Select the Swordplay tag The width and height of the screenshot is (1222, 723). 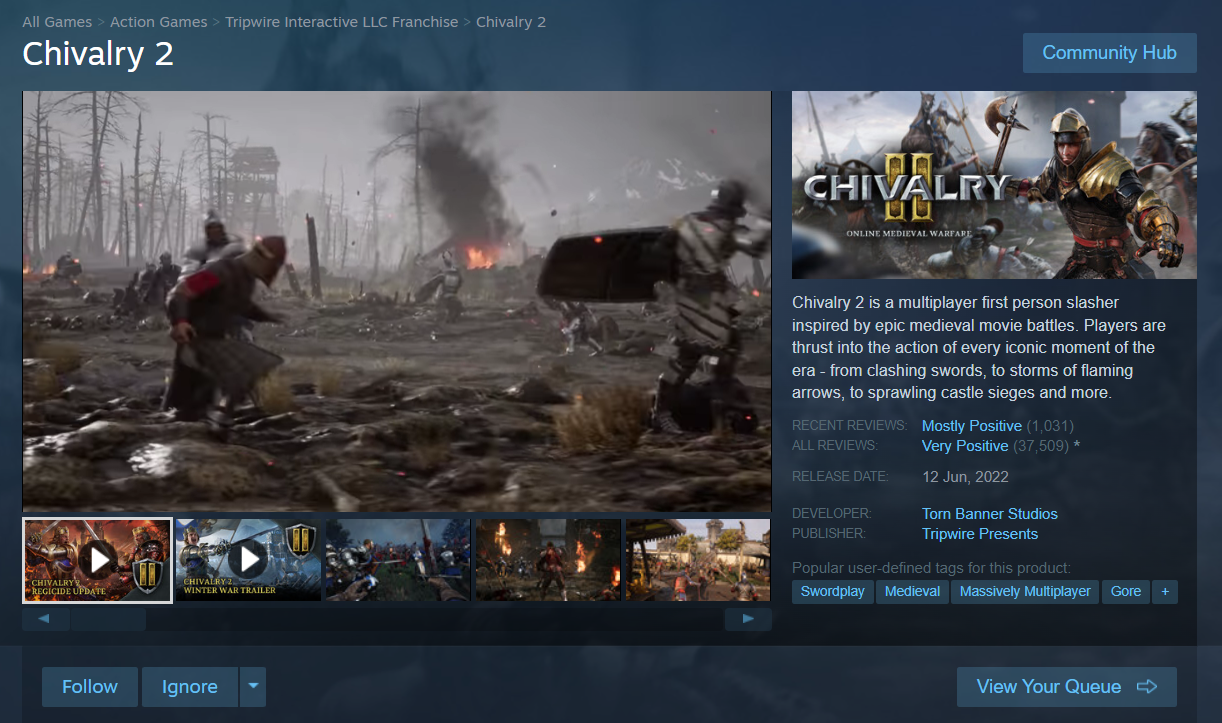(833, 591)
